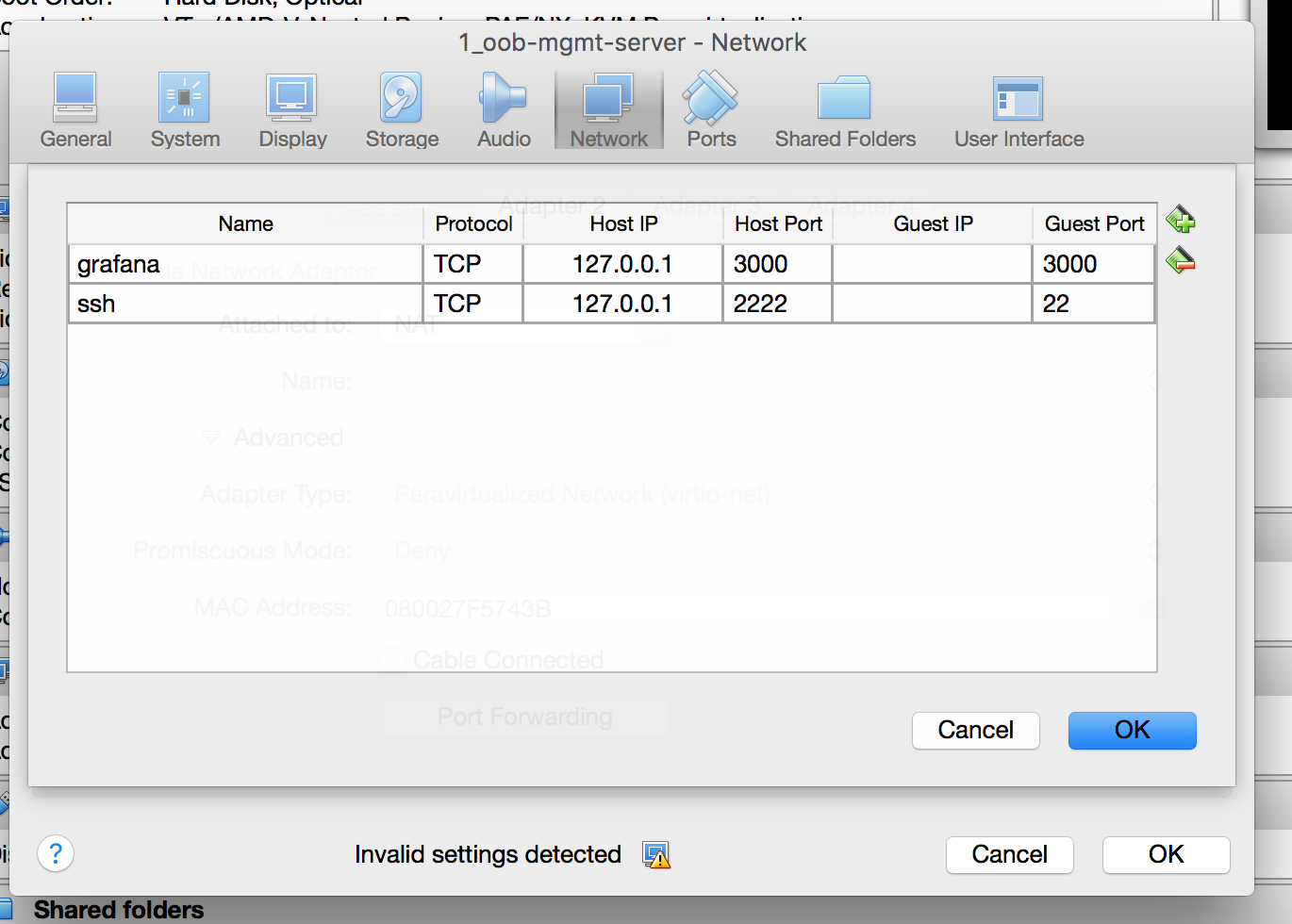The width and height of the screenshot is (1292, 924).
Task: Click the Protocol column header
Action: 473,223
